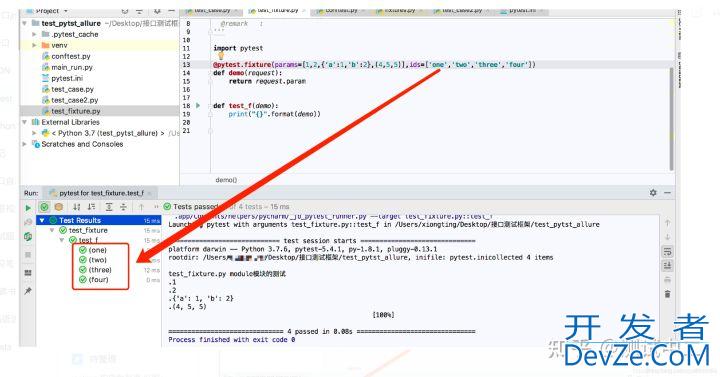Click the Restore Layout icon in Run sidebar
Viewport: 720px width, 377px height.
point(28,273)
